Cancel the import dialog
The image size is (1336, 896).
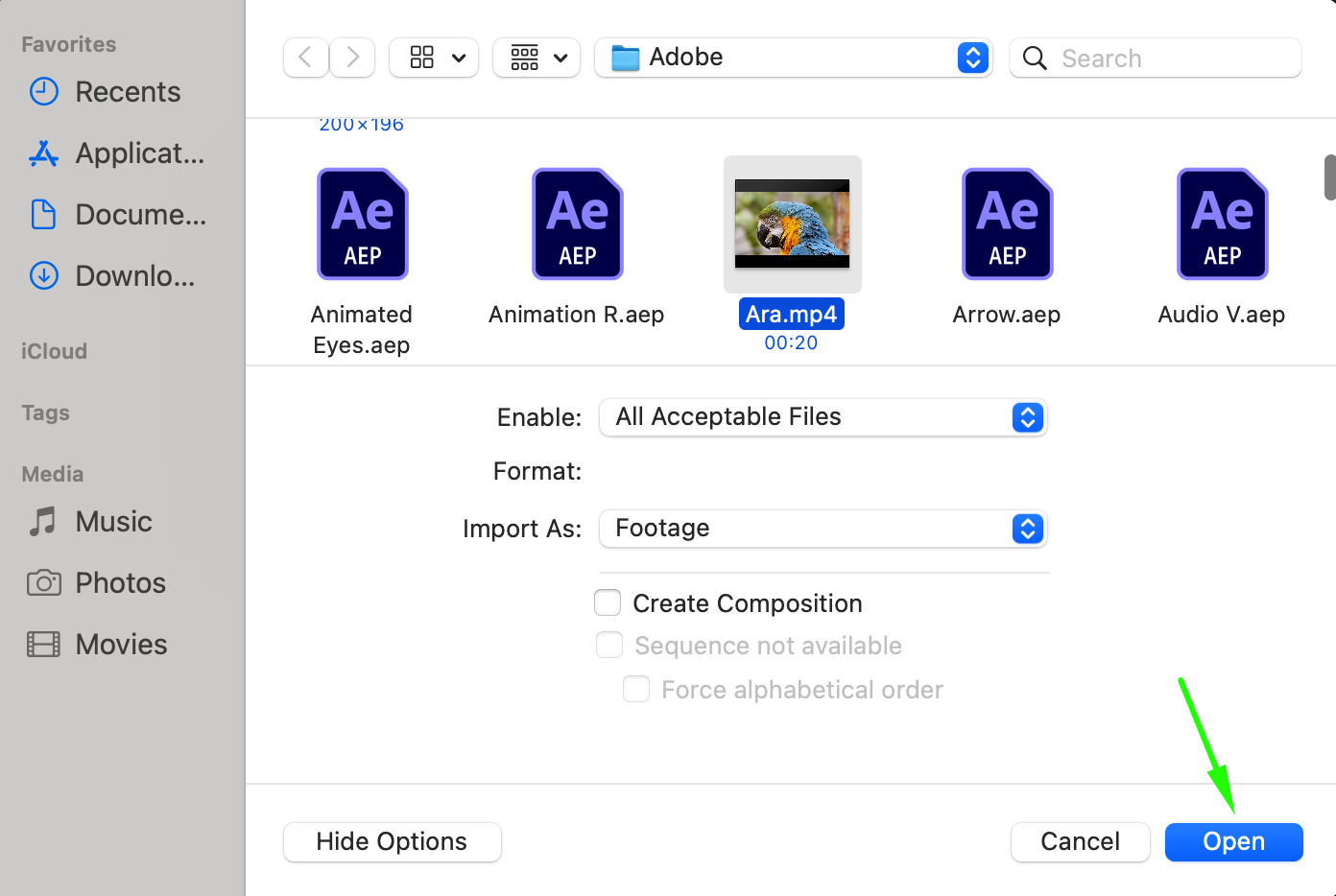pos(1080,841)
